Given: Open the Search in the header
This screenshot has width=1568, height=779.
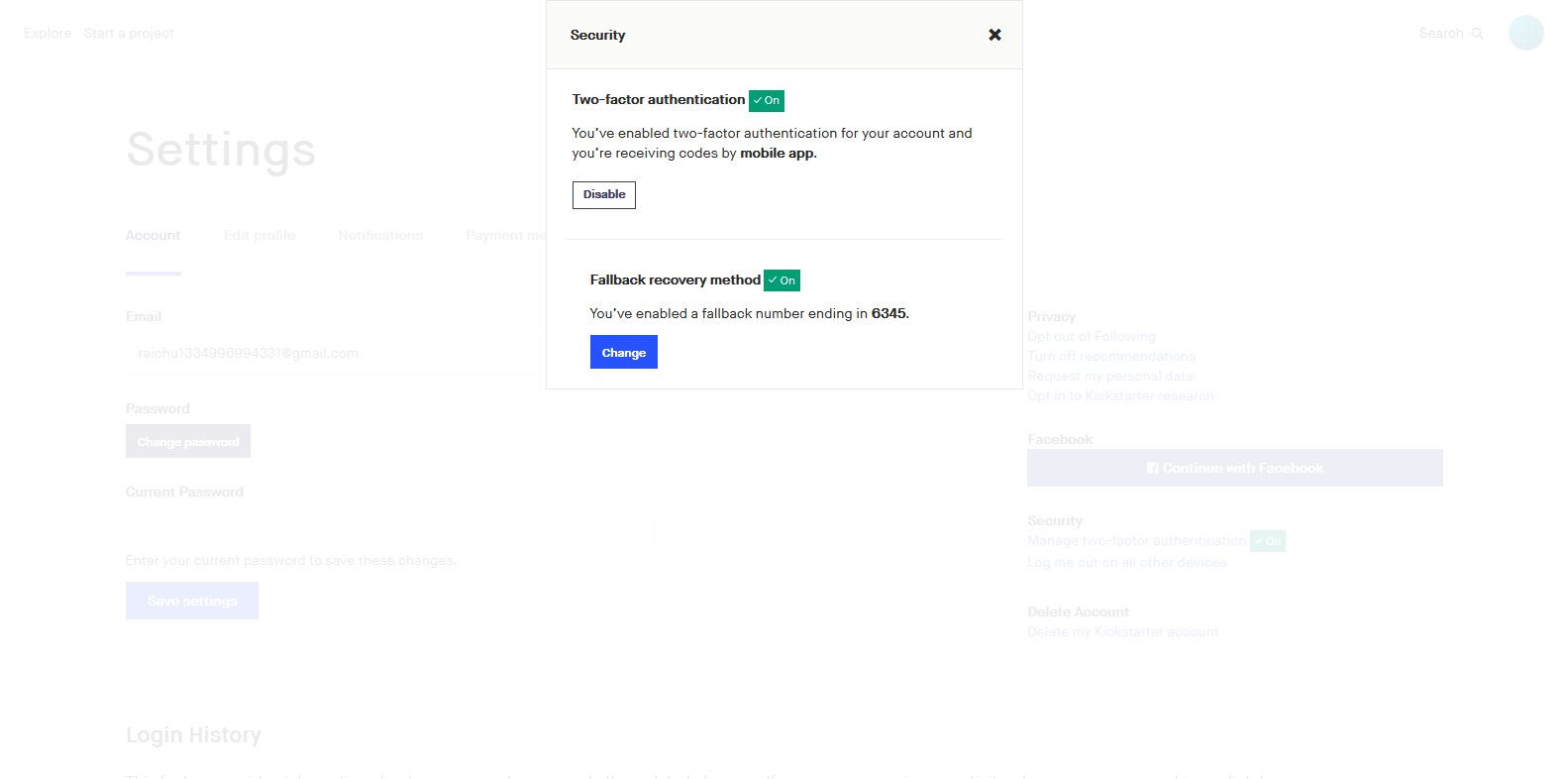Looking at the screenshot, I should pos(1450,33).
